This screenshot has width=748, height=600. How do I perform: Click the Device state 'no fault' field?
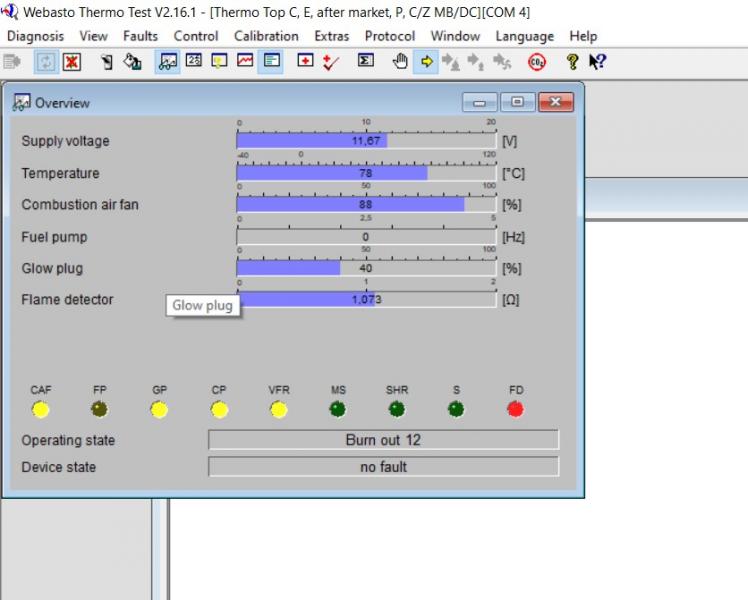[x=384, y=466]
